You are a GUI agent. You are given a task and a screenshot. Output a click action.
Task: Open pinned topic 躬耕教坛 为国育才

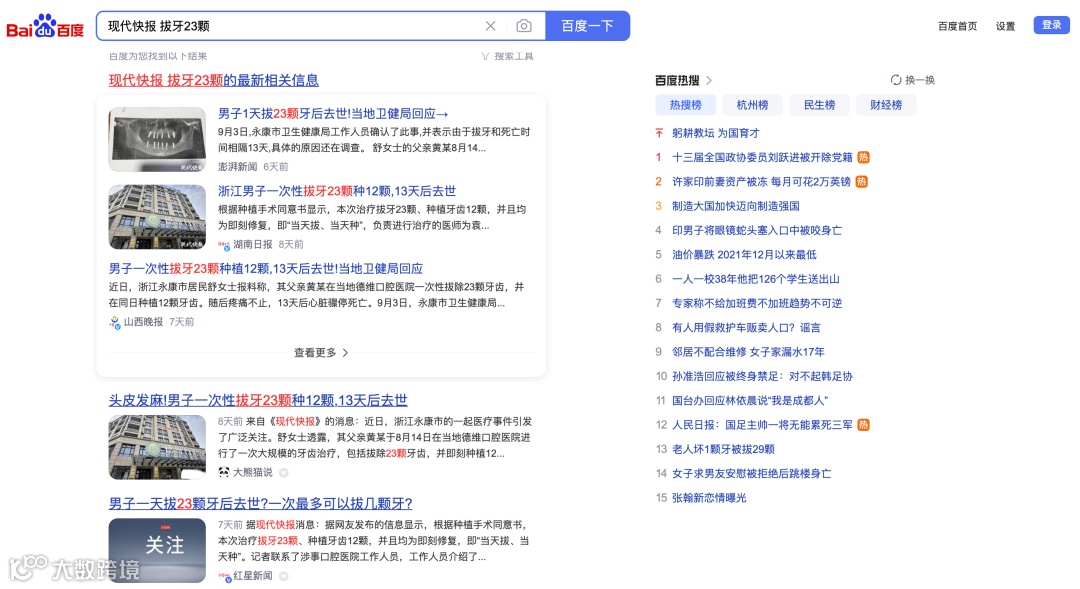pos(716,133)
